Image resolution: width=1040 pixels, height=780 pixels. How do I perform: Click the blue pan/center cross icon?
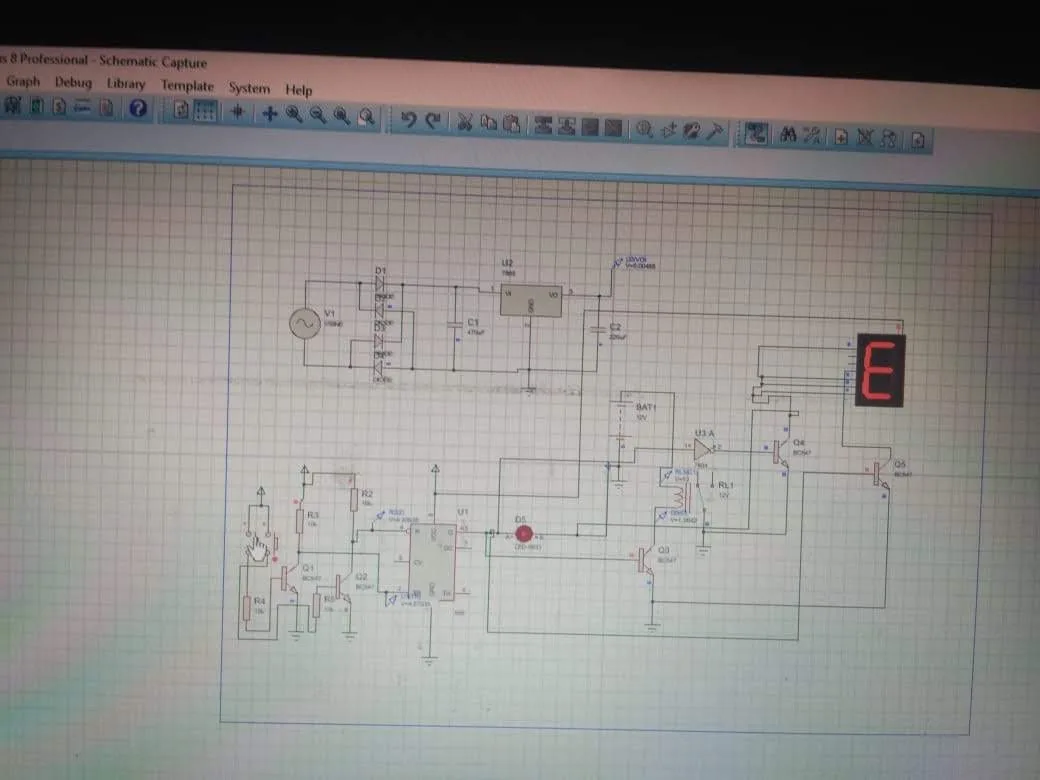tap(269, 113)
